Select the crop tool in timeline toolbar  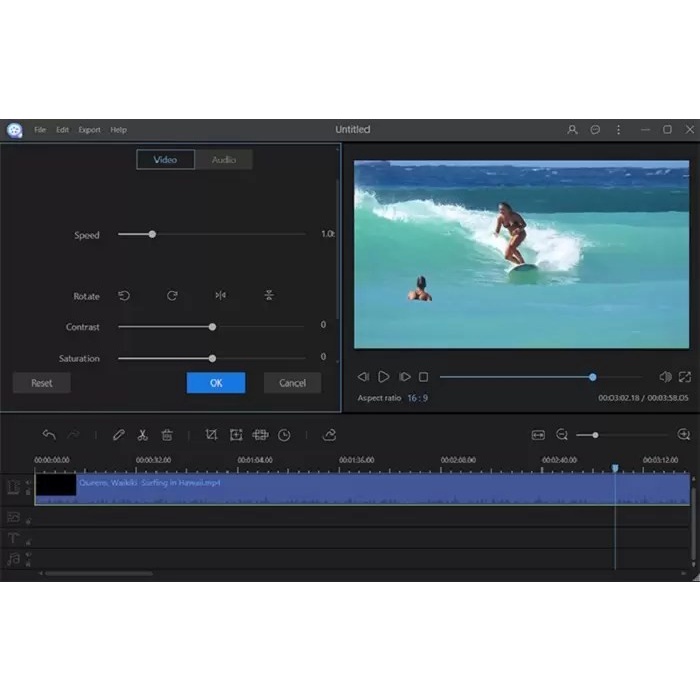[211, 435]
